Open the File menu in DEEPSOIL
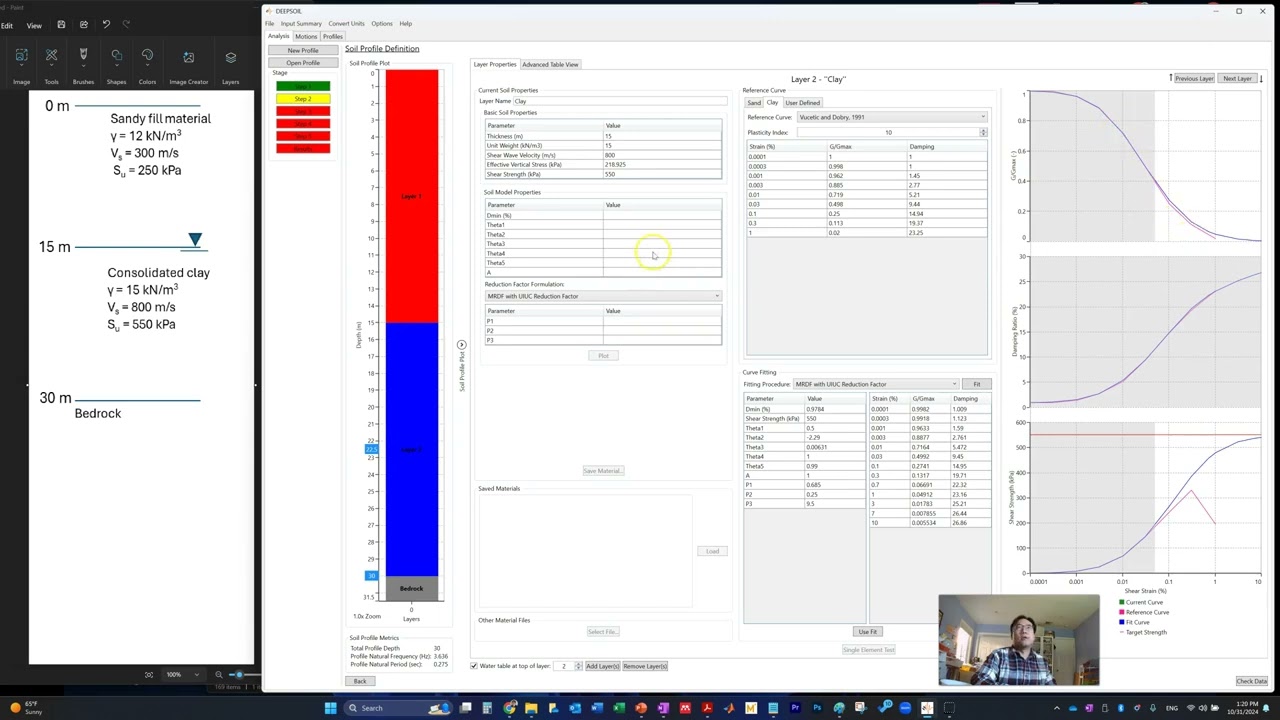This screenshot has width=1280, height=720. (269, 23)
